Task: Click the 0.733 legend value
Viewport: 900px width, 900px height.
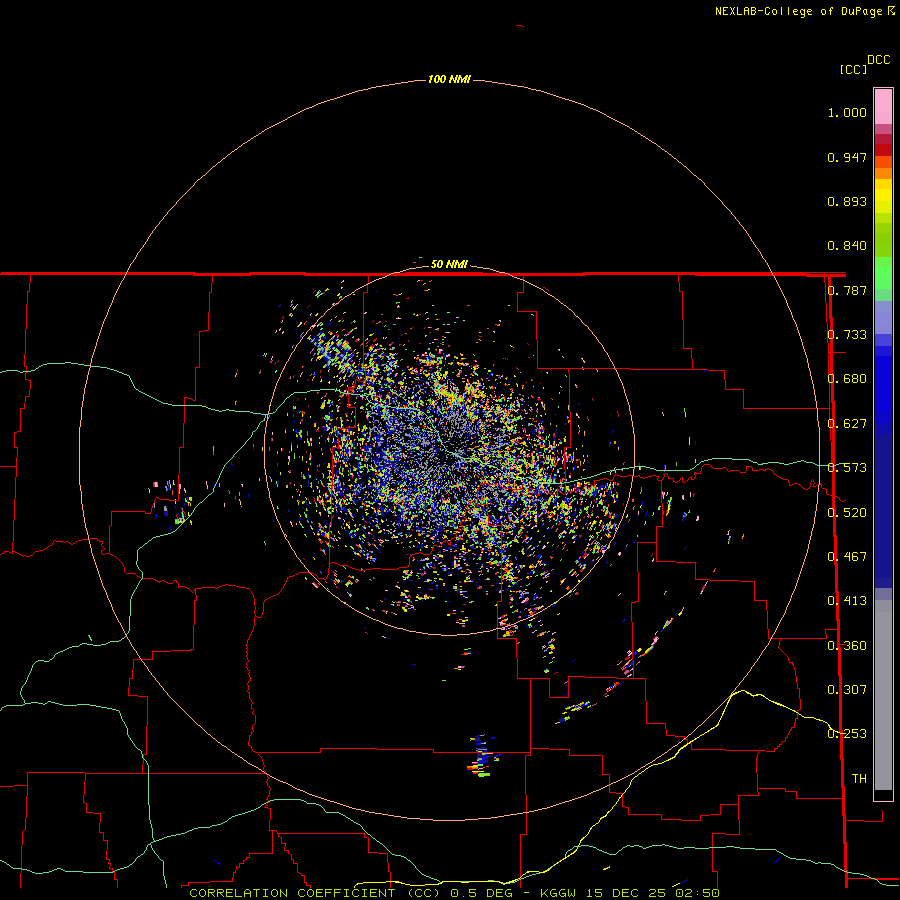Action: pyautogui.click(x=847, y=335)
